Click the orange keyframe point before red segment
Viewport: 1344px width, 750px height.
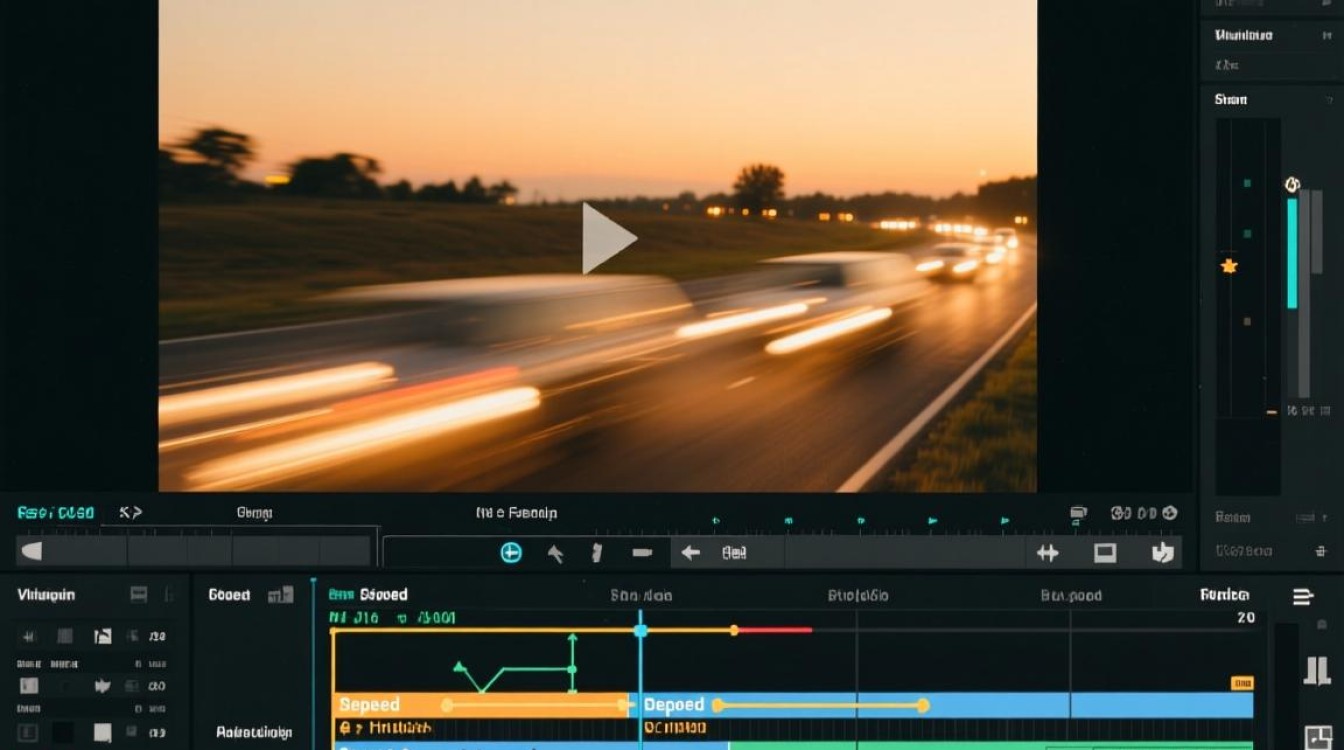734,630
